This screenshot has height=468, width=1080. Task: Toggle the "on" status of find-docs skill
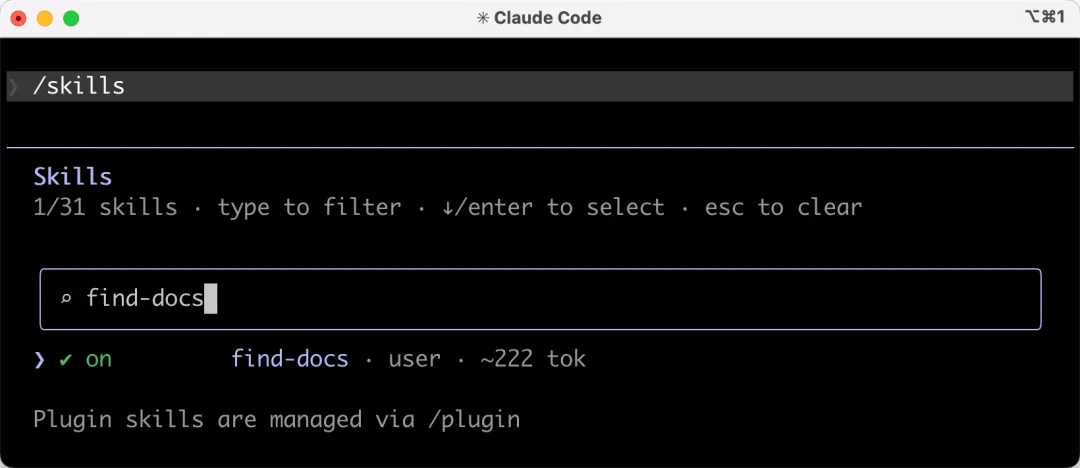[x=98, y=359]
